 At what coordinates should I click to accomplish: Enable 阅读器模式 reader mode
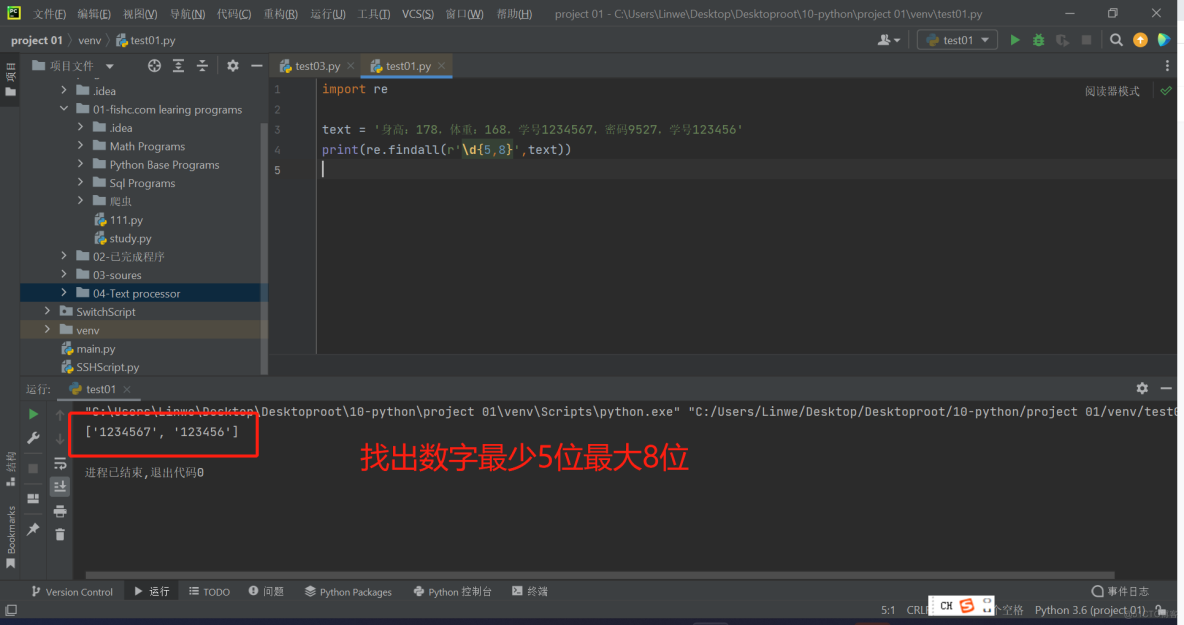click(x=1112, y=91)
